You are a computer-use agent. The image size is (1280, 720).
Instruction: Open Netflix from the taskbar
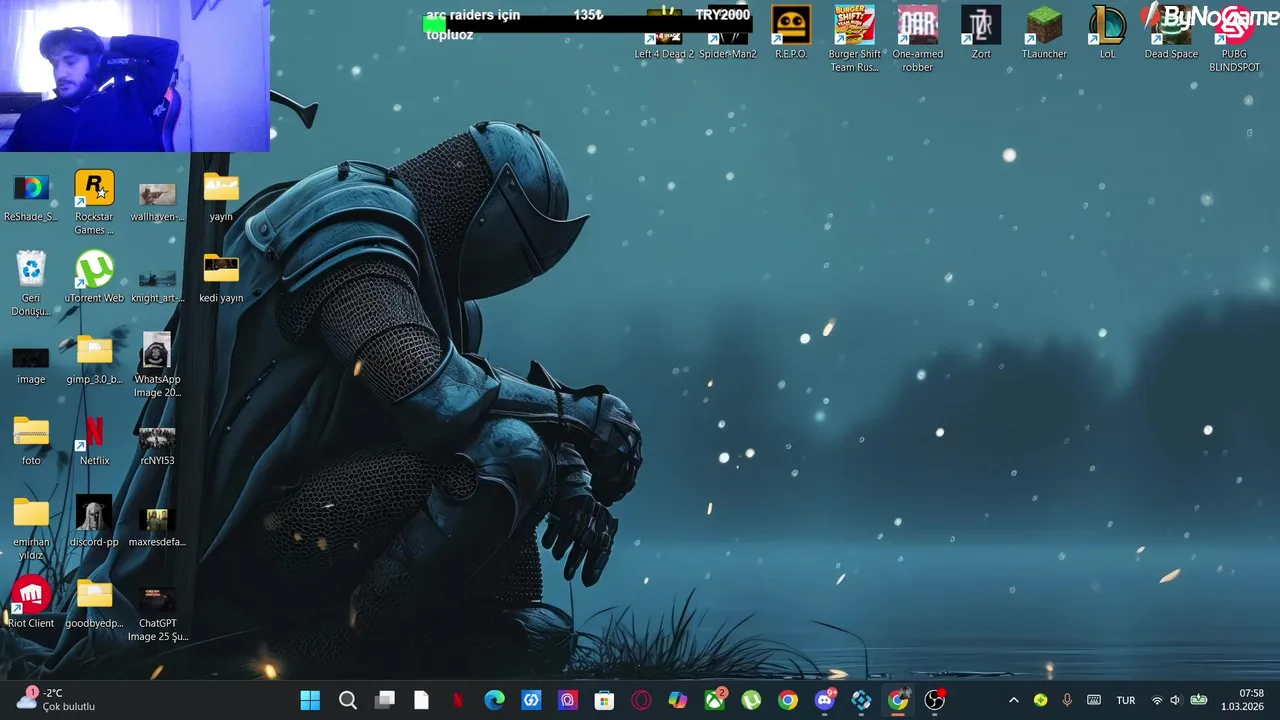(x=458, y=700)
